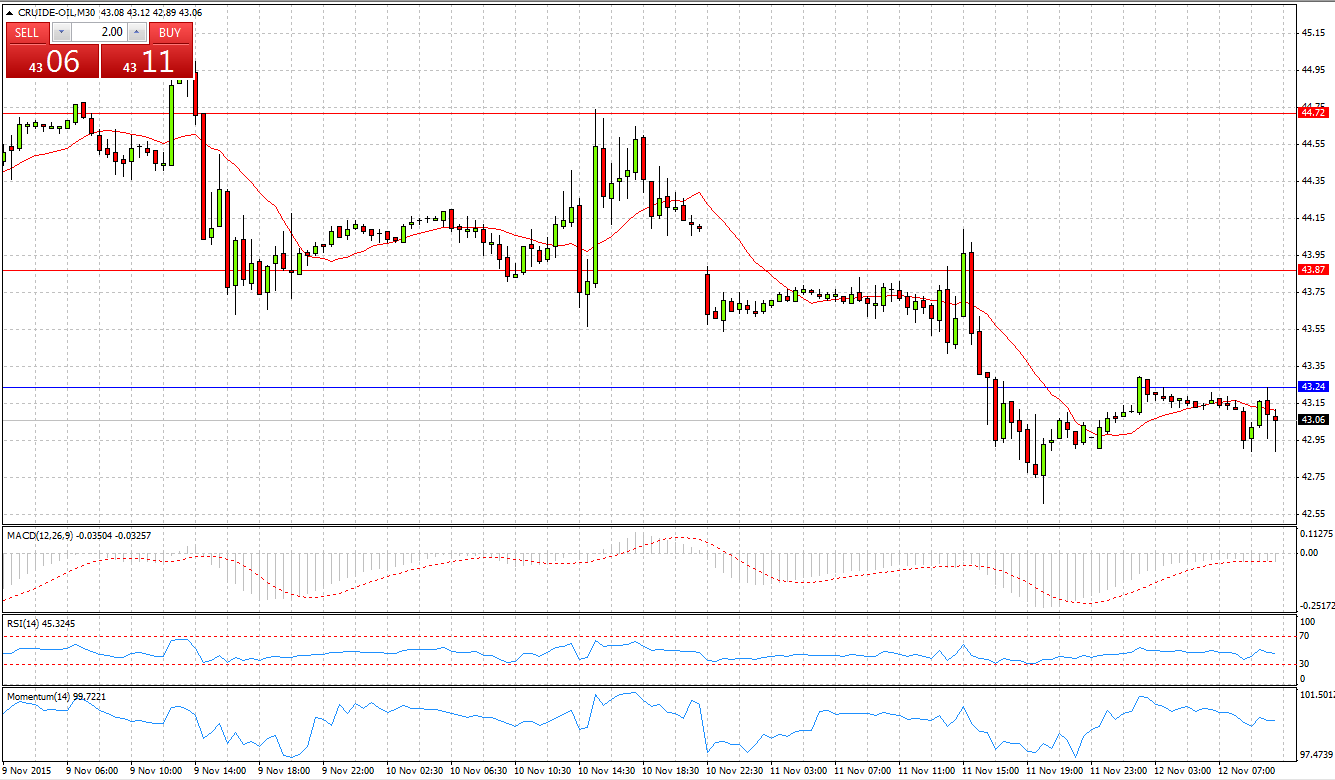Click the 10 Nov 14:30 time axis label
This screenshot has height=780, width=1335.
click(608, 771)
